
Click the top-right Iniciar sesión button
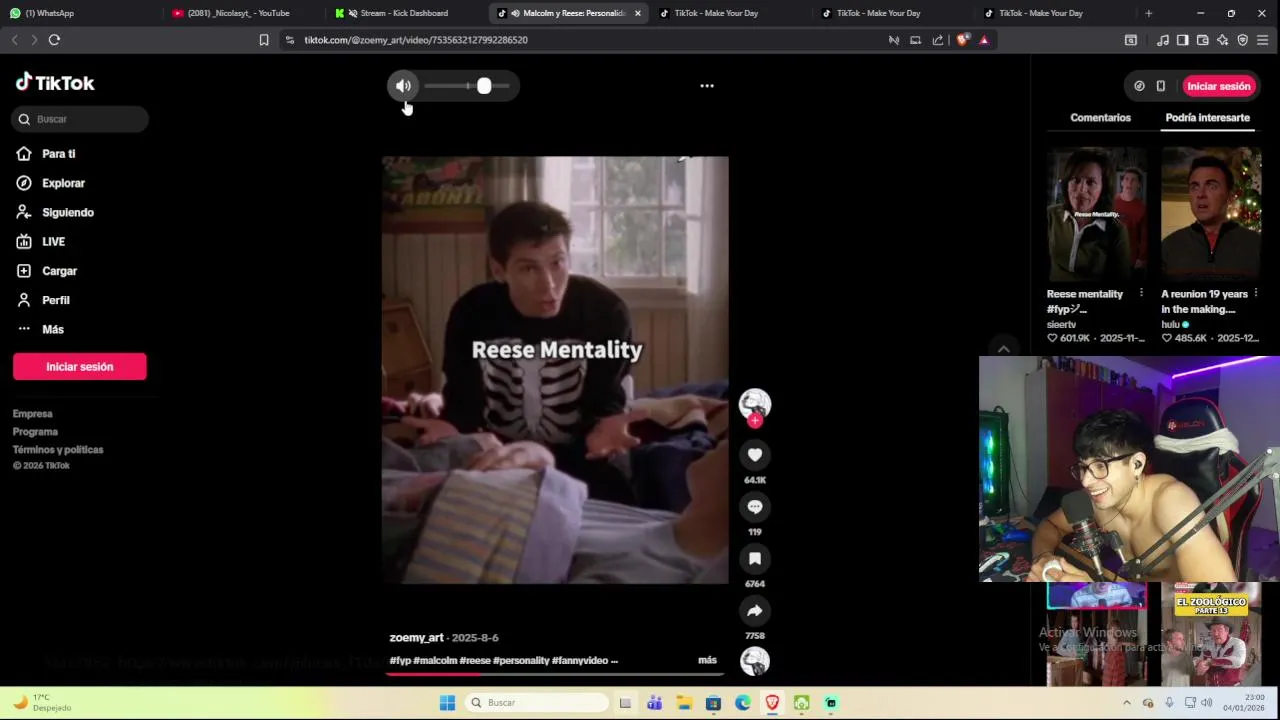pos(1218,86)
